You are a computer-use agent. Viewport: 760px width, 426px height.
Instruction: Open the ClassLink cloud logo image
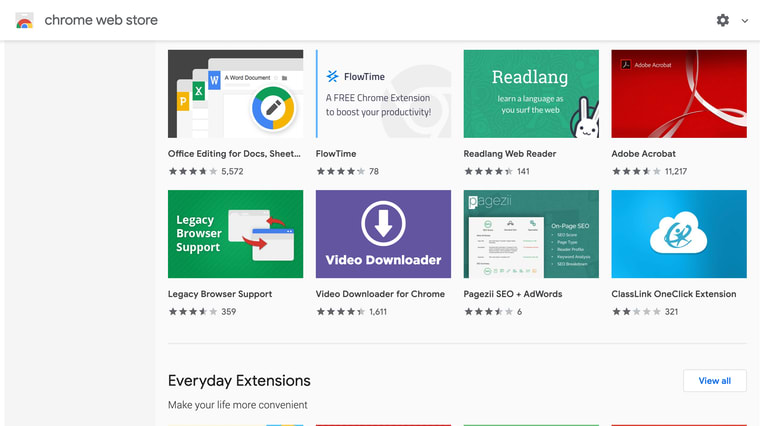coord(679,234)
